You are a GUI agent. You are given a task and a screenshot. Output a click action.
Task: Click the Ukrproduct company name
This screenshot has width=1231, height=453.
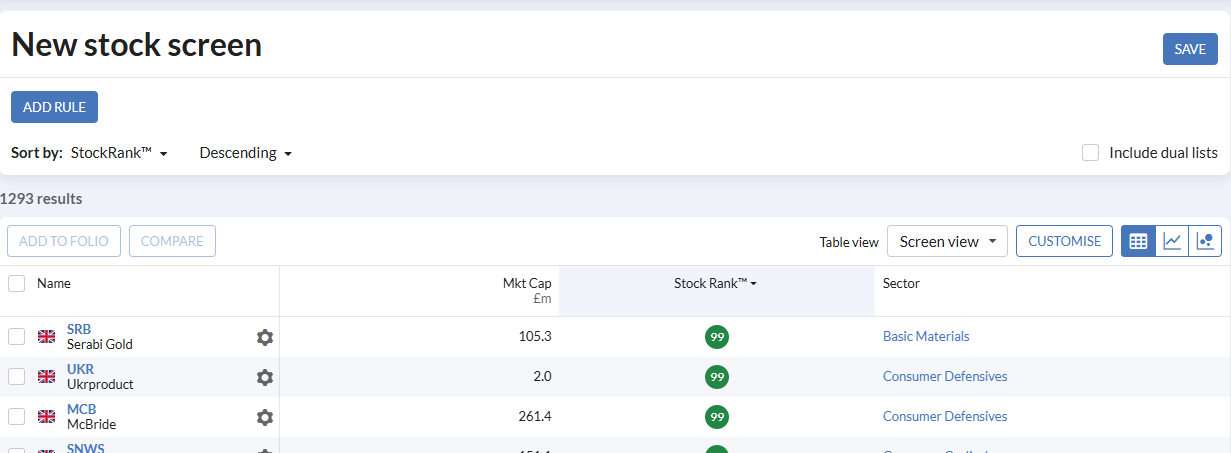point(100,385)
